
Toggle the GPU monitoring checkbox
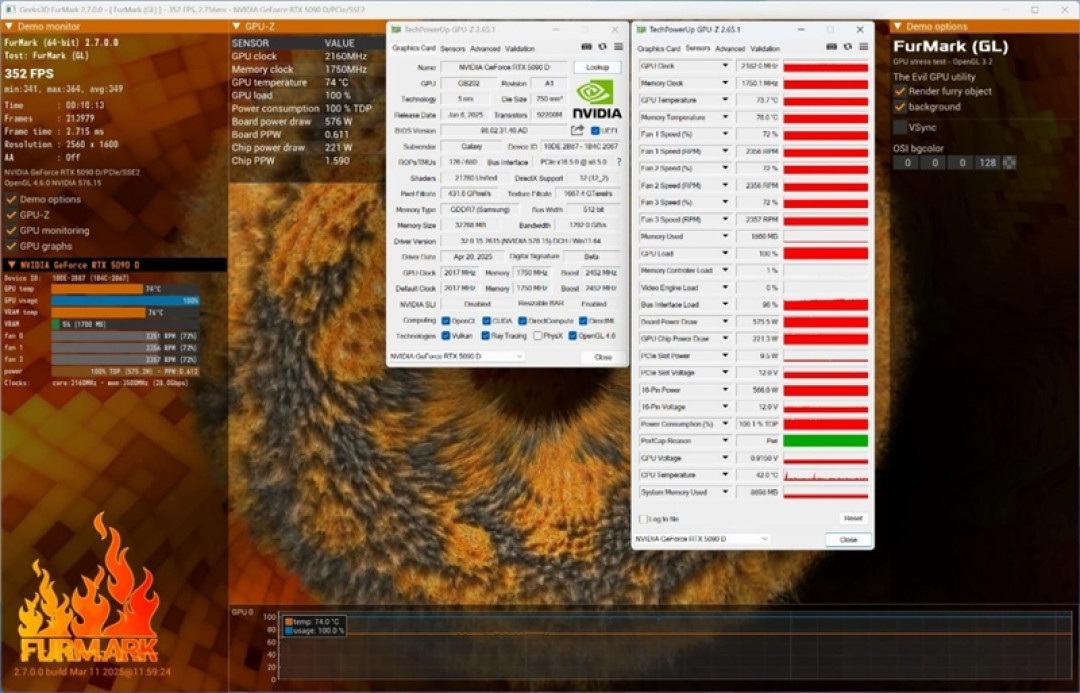point(12,231)
